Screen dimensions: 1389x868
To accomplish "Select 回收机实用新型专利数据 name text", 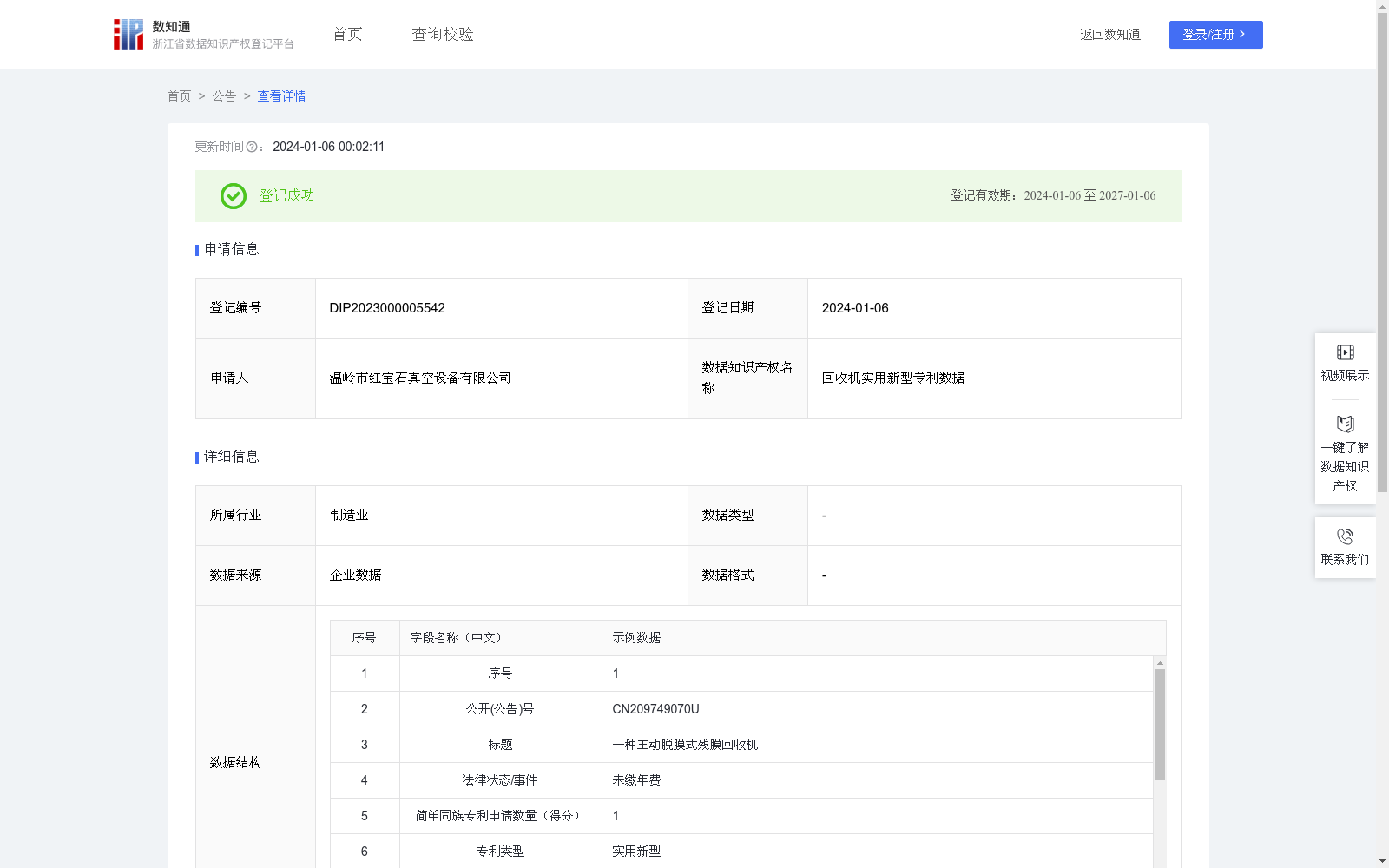I will 893,378.
